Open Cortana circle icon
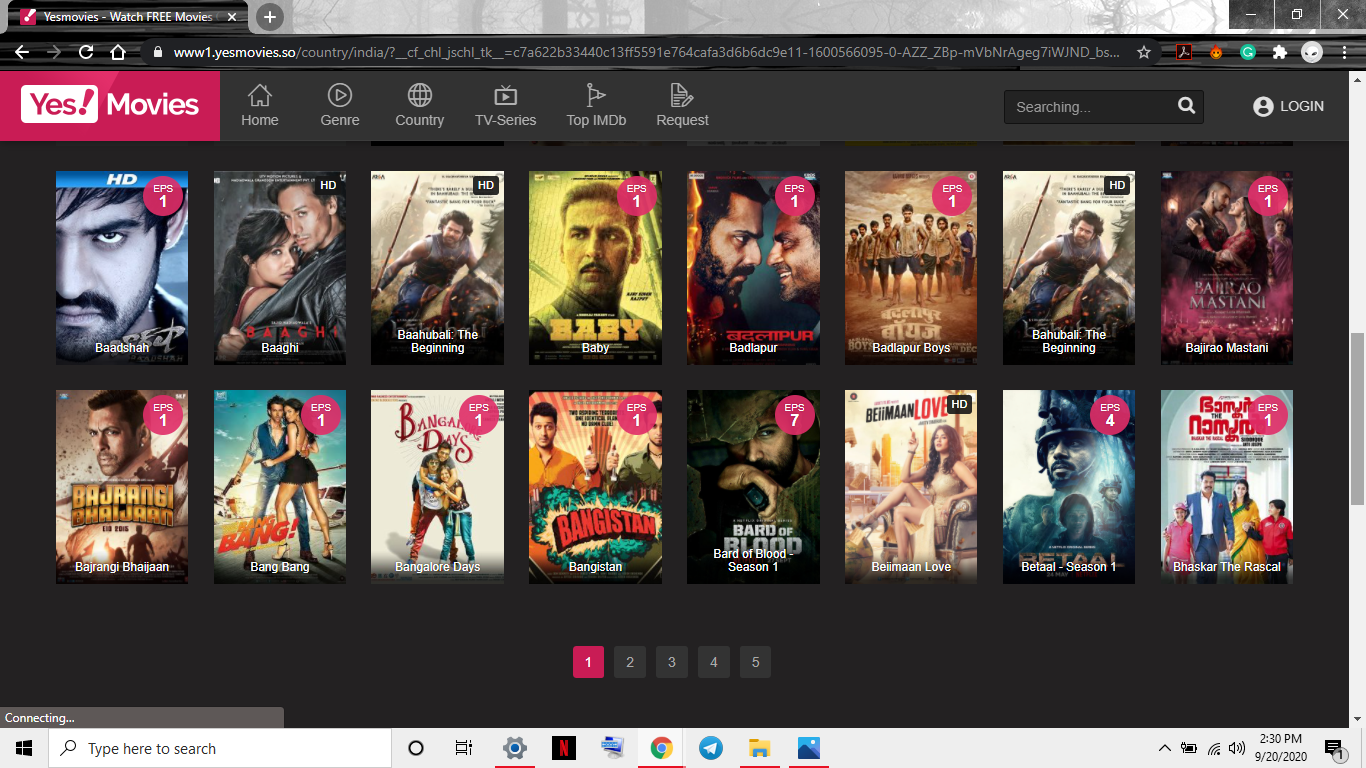Screen dimensions: 1366x768 click(416, 748)
